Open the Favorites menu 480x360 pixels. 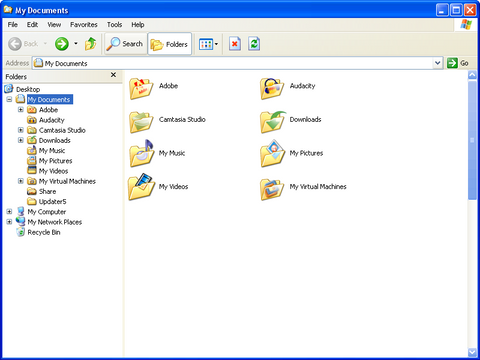84,25
